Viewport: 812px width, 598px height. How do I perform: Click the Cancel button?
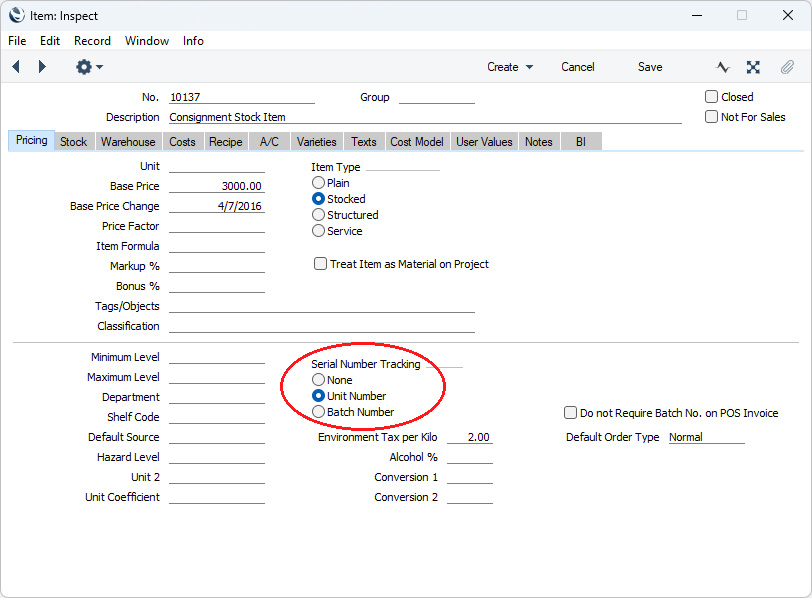tap(577, 67)
